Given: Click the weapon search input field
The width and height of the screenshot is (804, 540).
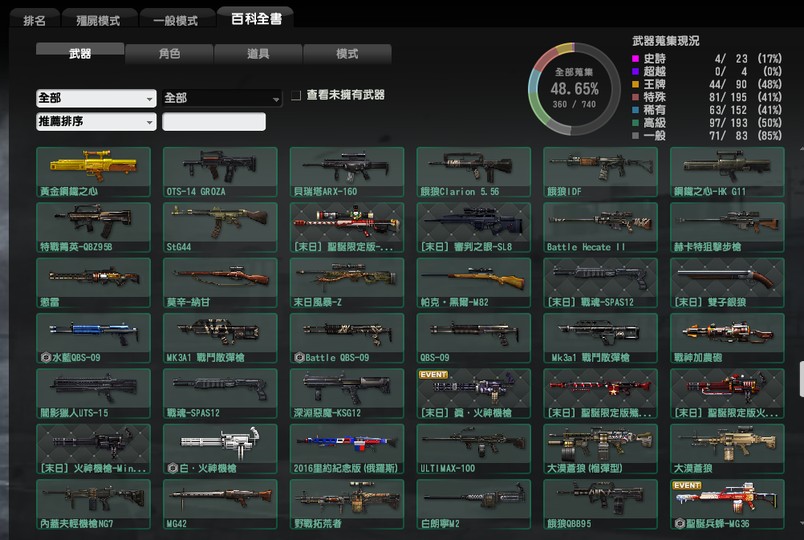Looking at the screenshot, I should click(214, 122).
